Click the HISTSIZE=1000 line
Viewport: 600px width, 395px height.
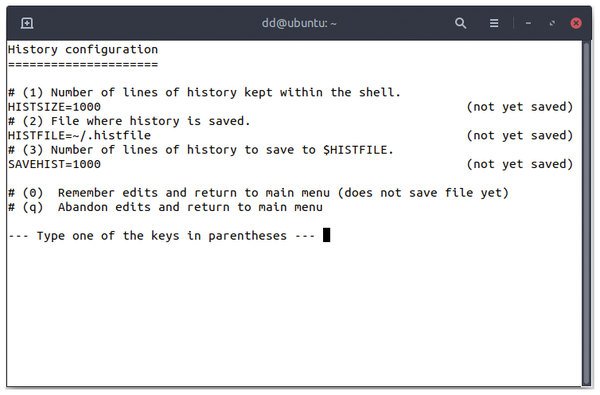[x=54, y=107]
